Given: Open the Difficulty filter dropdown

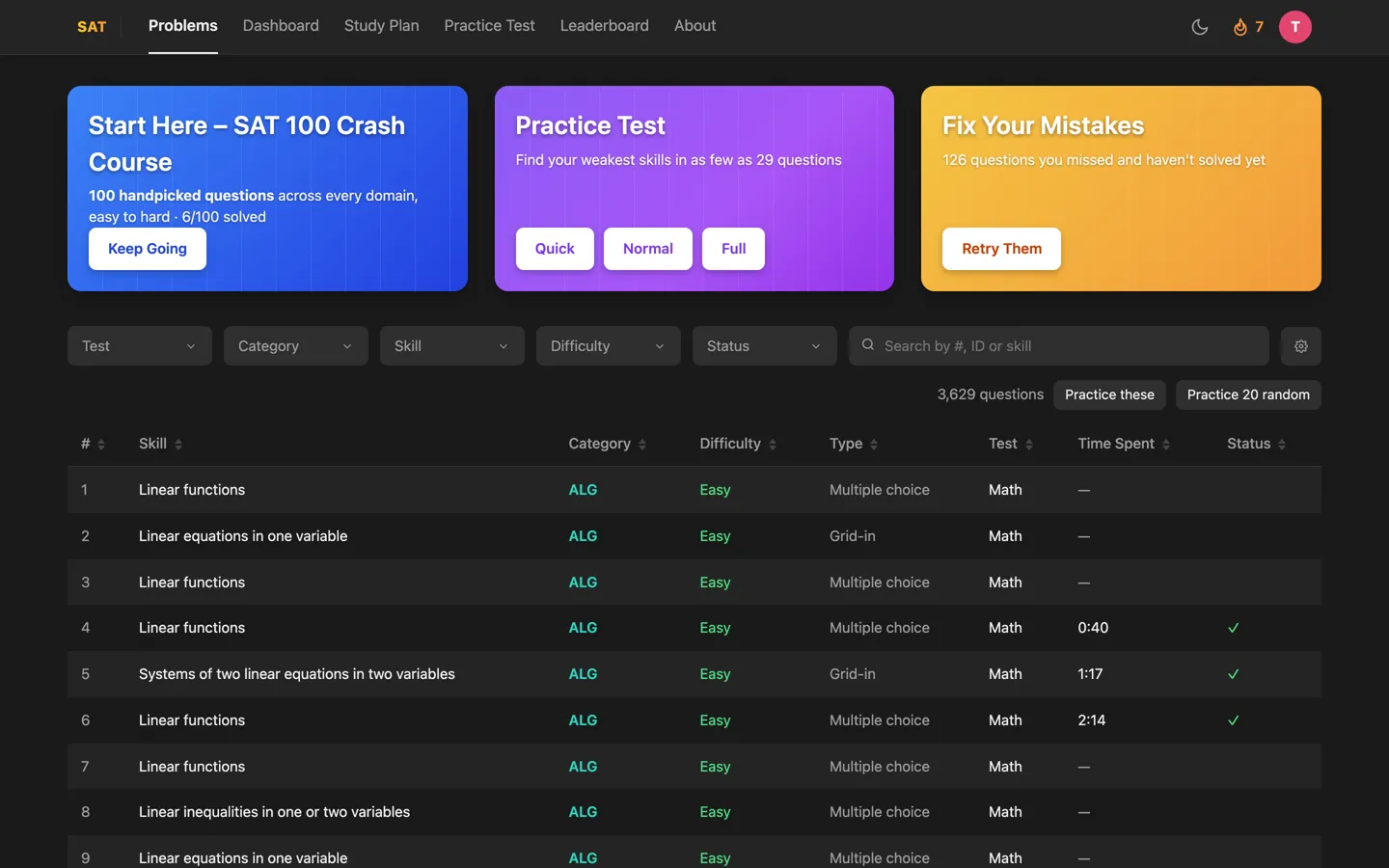Looking at the screenshot, I should [609, 346].
